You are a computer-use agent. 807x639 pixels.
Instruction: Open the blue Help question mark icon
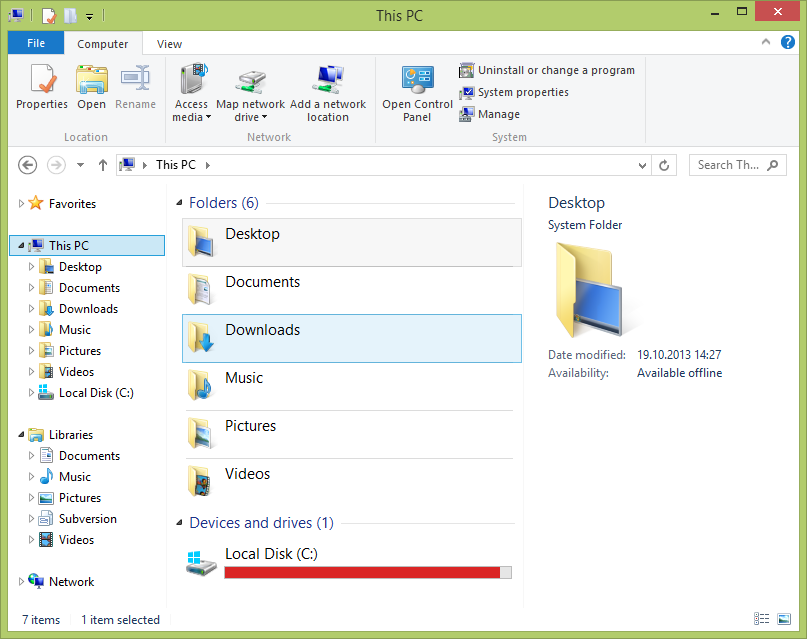pyautogui.click(x=787, y=42)
